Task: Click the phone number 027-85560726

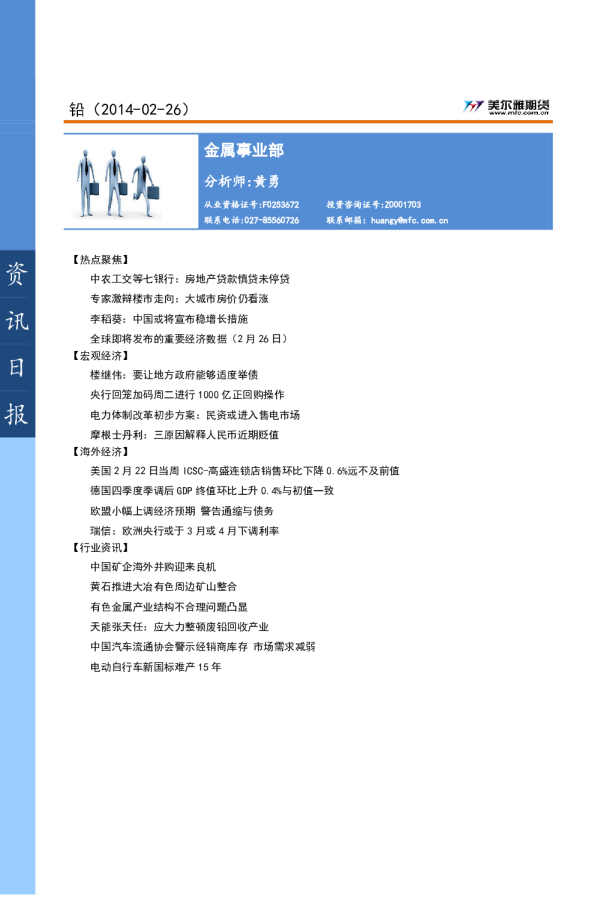Action: pyautogui.click(x=272, y=220)
